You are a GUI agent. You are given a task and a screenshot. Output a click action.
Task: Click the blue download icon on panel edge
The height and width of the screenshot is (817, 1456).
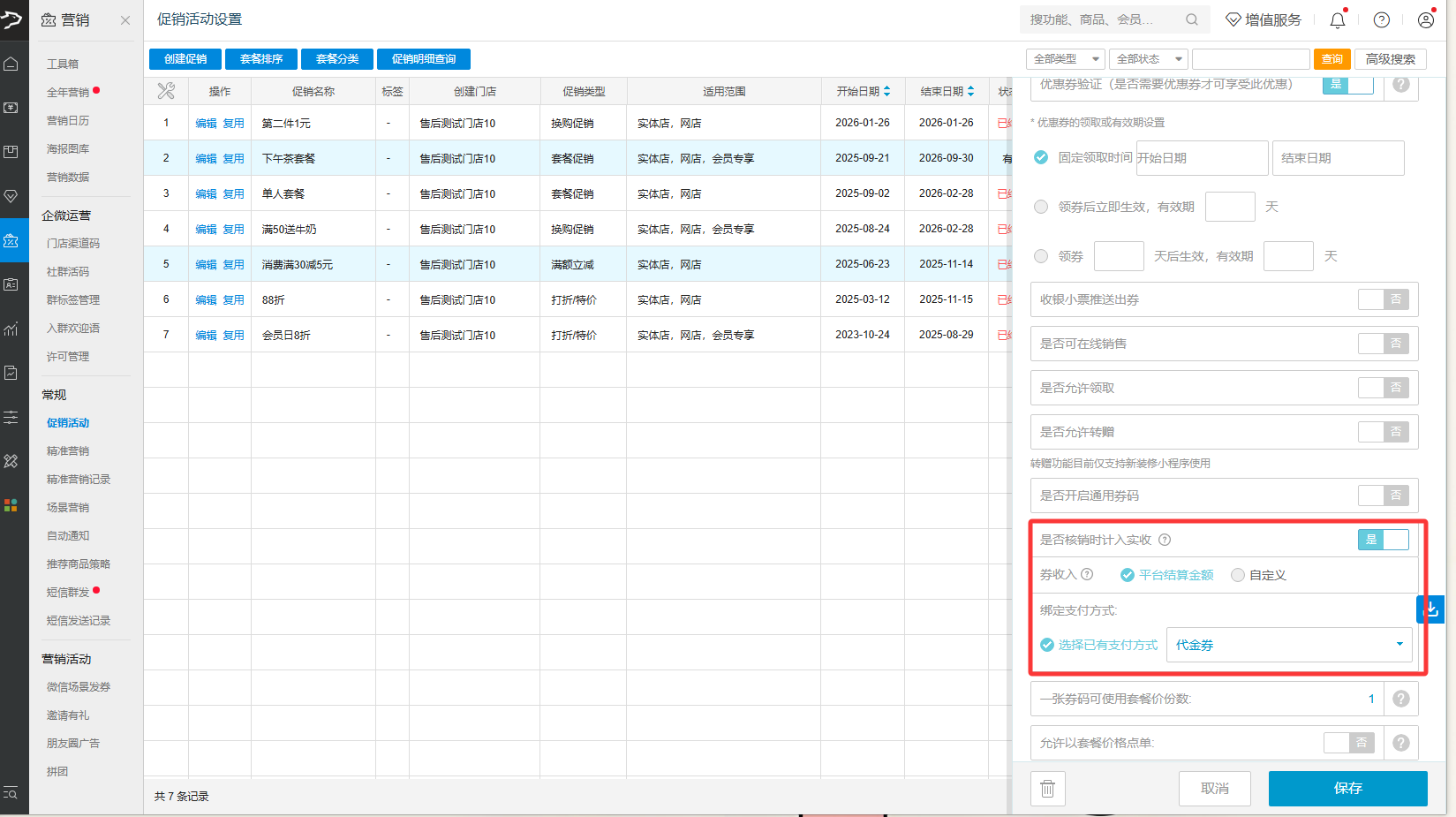[1430, 609]
